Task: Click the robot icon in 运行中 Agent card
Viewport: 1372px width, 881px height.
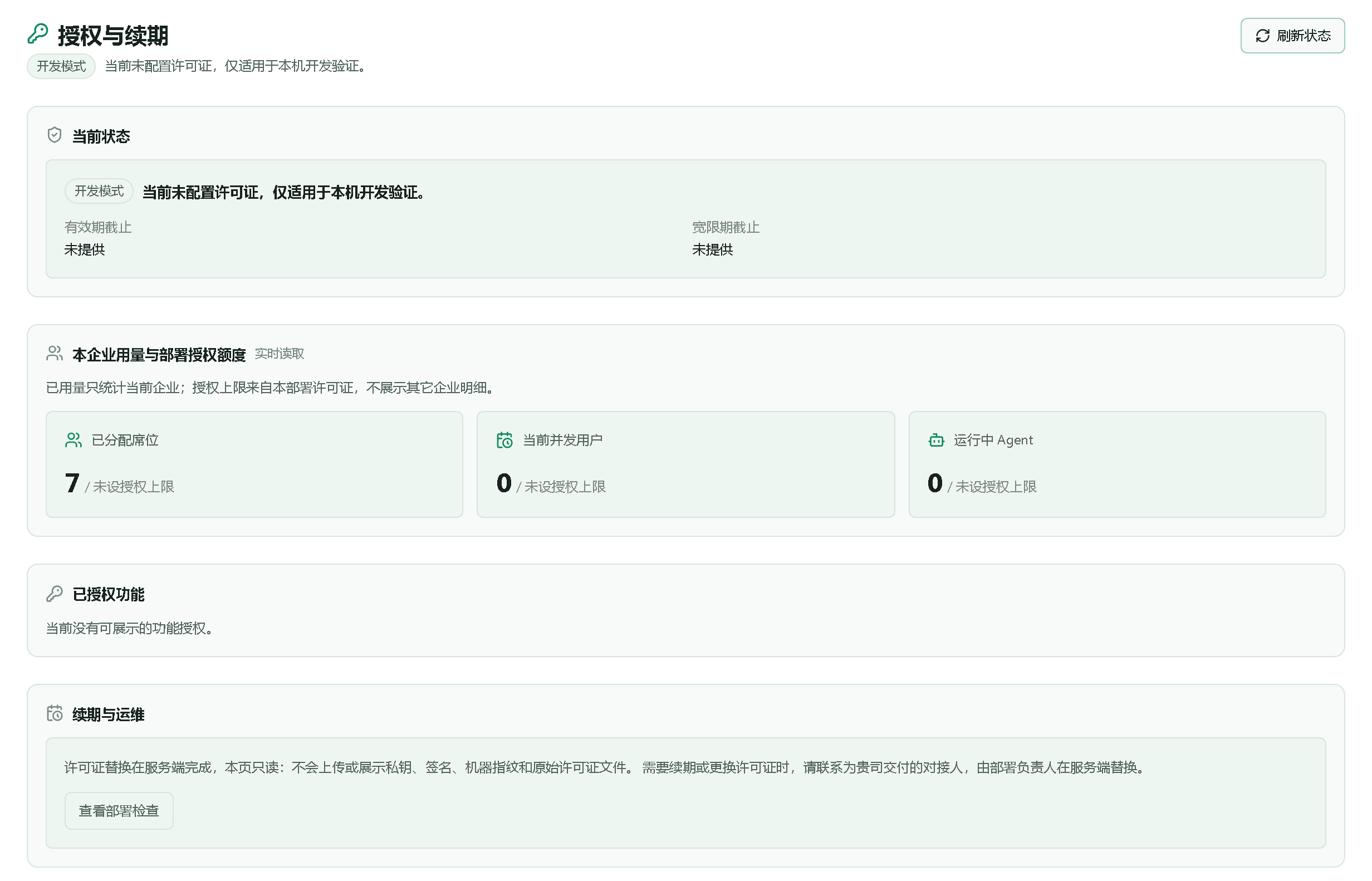Action: coord(935,440)
